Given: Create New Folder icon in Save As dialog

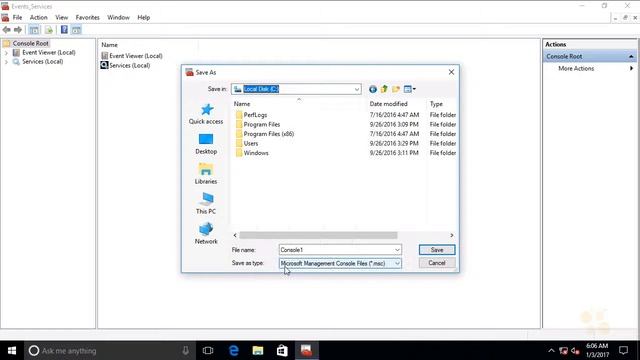Looking at the screenshot, I should pyautogui.click(x=396, y=89).
